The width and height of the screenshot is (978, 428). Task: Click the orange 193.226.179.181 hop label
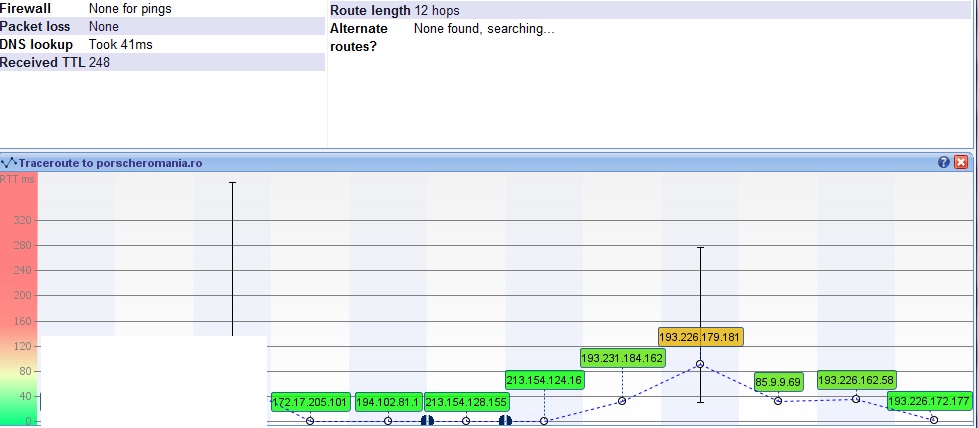[x=701, y=337]
